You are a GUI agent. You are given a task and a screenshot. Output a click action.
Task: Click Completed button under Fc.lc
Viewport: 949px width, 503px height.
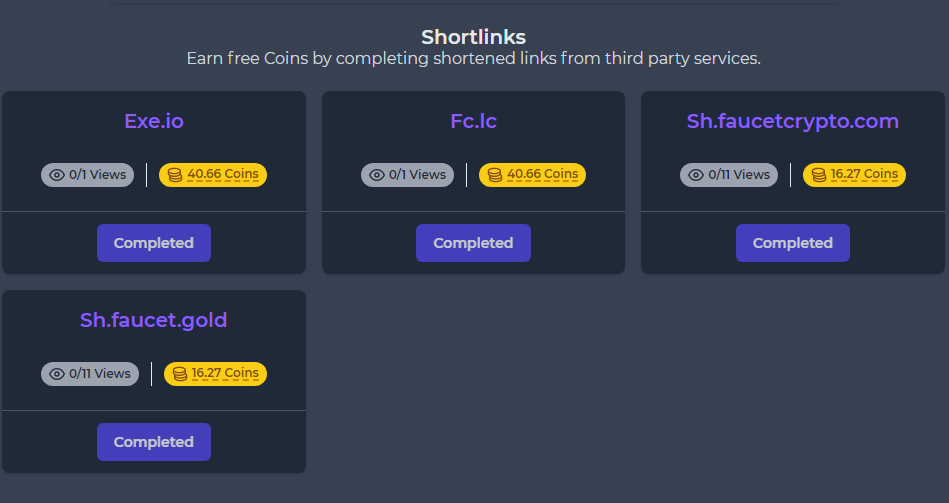pyautogui.click(x=473, y=243)
